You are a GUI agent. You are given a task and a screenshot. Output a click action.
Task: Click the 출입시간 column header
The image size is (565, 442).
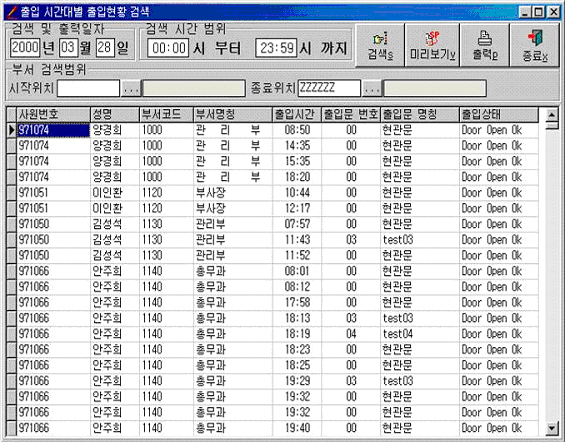tap(297, 115)
